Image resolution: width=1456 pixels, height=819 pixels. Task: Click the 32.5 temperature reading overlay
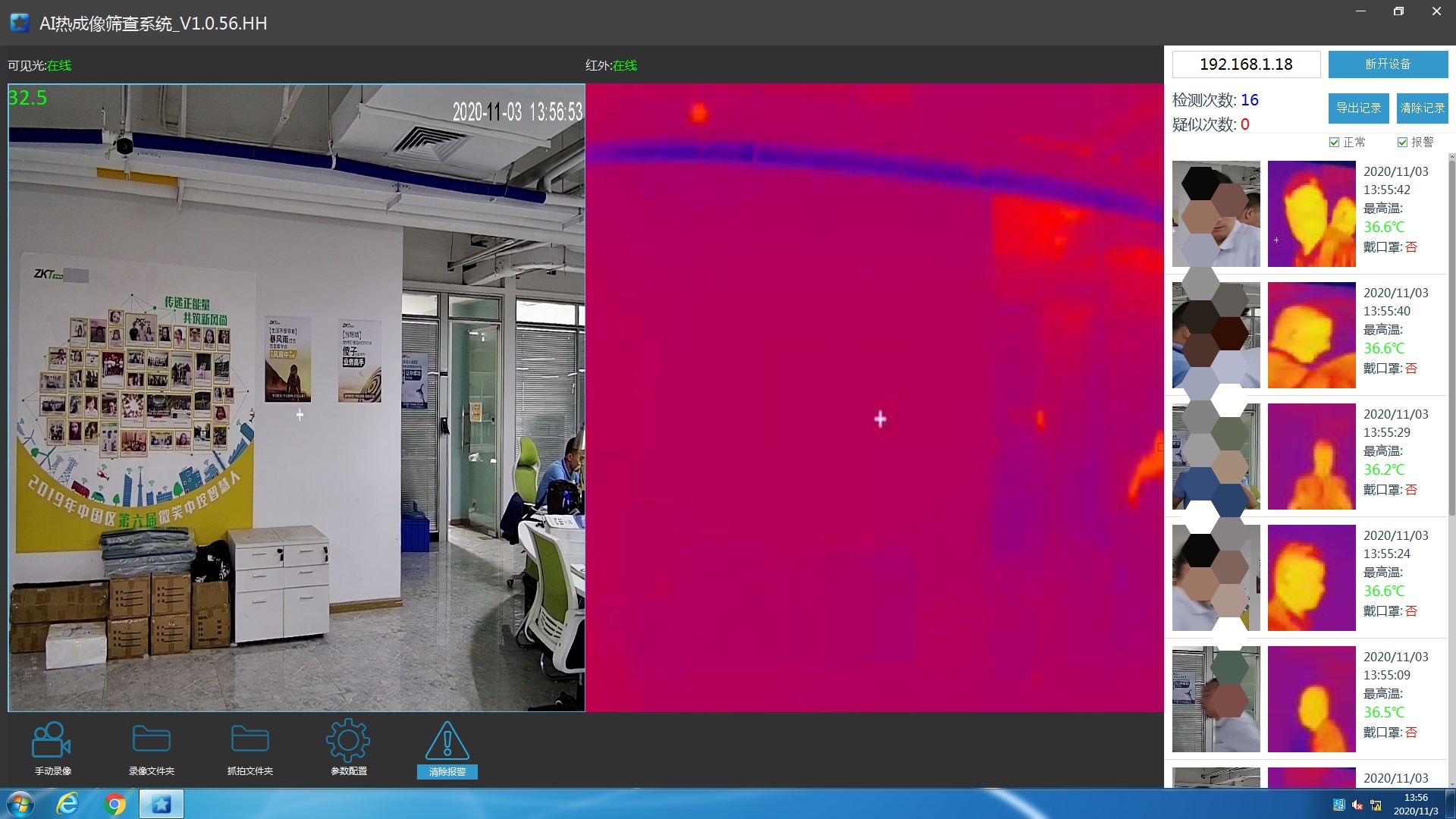point(27,98)
